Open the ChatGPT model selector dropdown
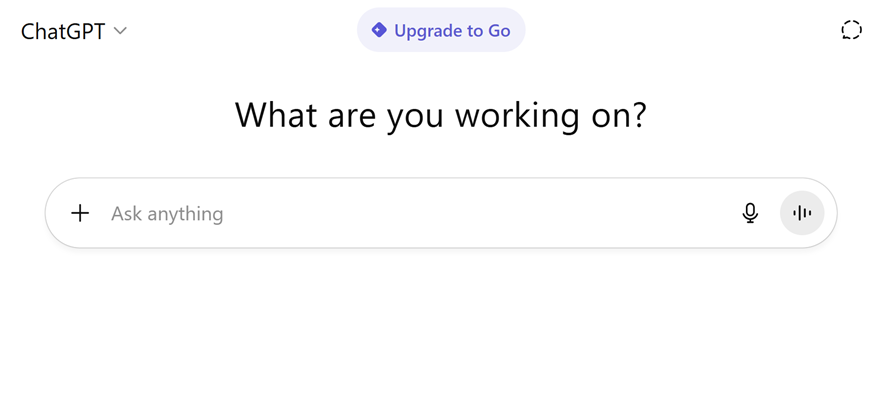Viewport: 873px width, 409px height. coord(74,30)
